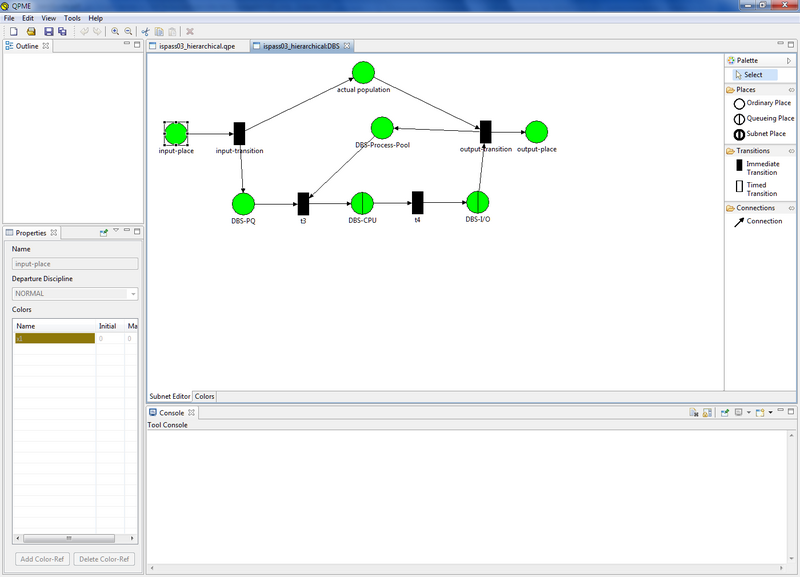Open the Tools menu

[x=72, y=18]
